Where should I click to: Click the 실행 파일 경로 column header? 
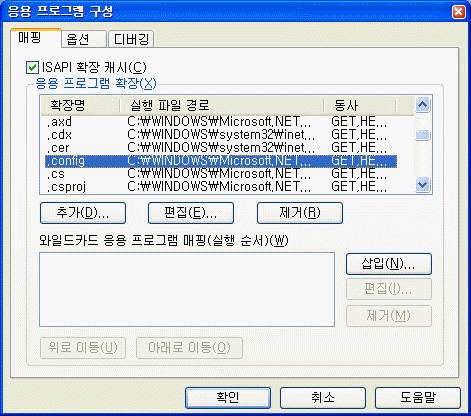click(x=222, y=106)
